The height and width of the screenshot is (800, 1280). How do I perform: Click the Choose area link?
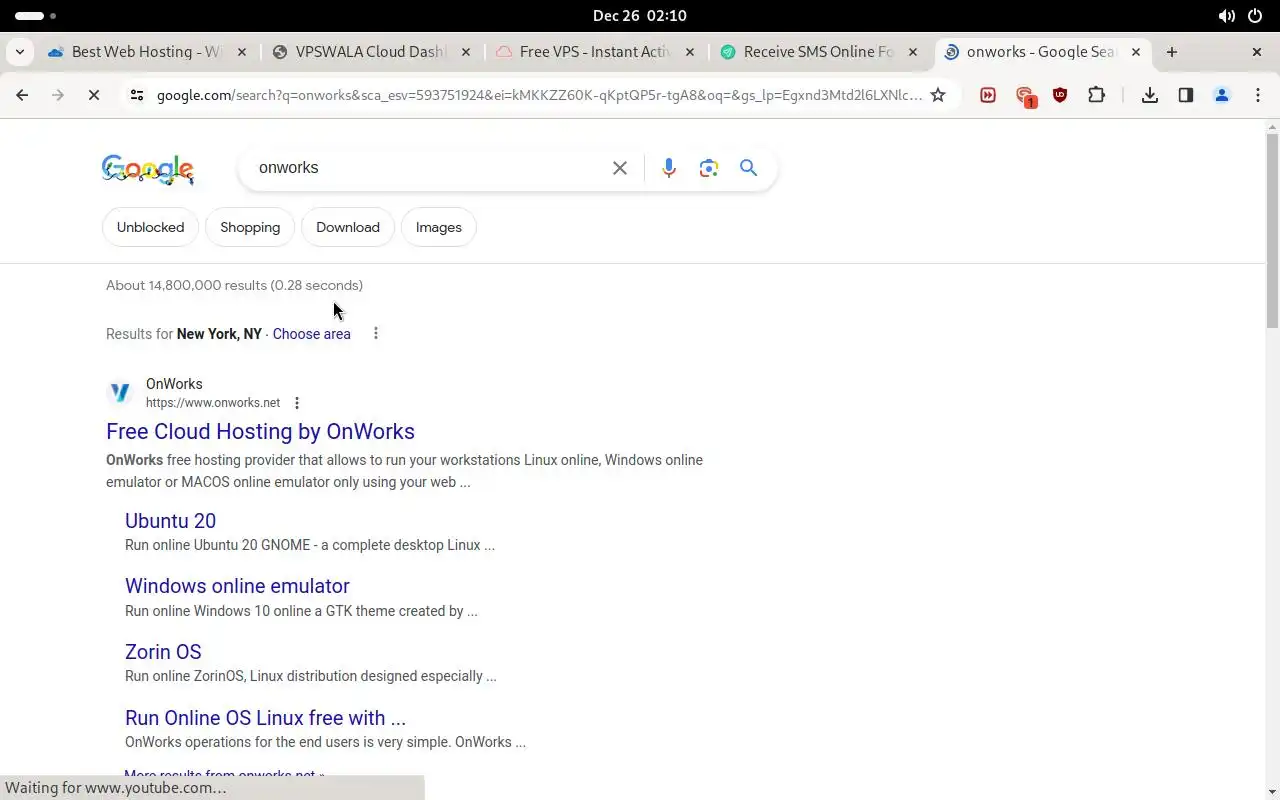[x=311, y=334]
